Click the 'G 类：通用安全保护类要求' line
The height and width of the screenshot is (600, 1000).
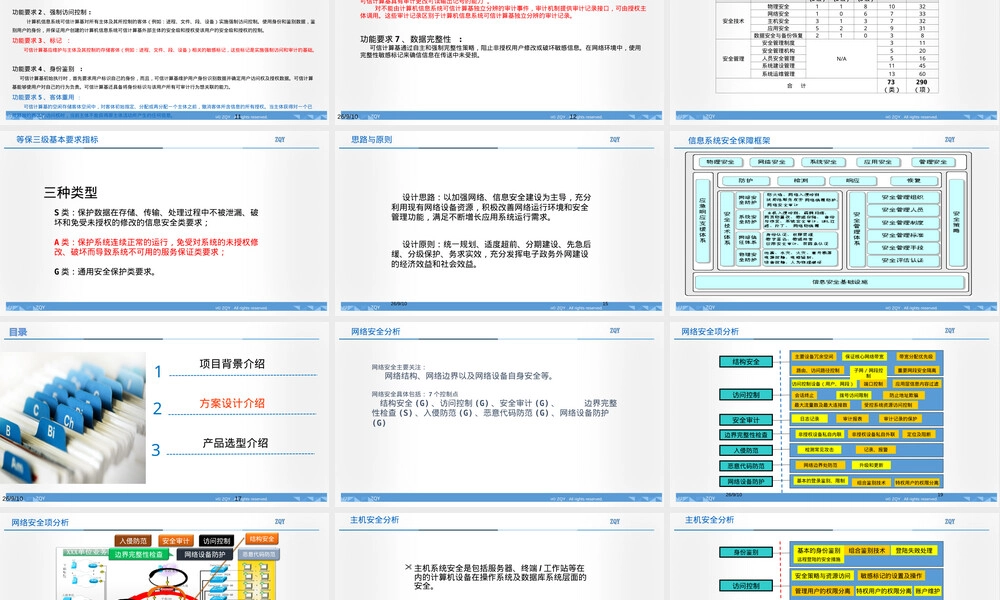[105, 272]
